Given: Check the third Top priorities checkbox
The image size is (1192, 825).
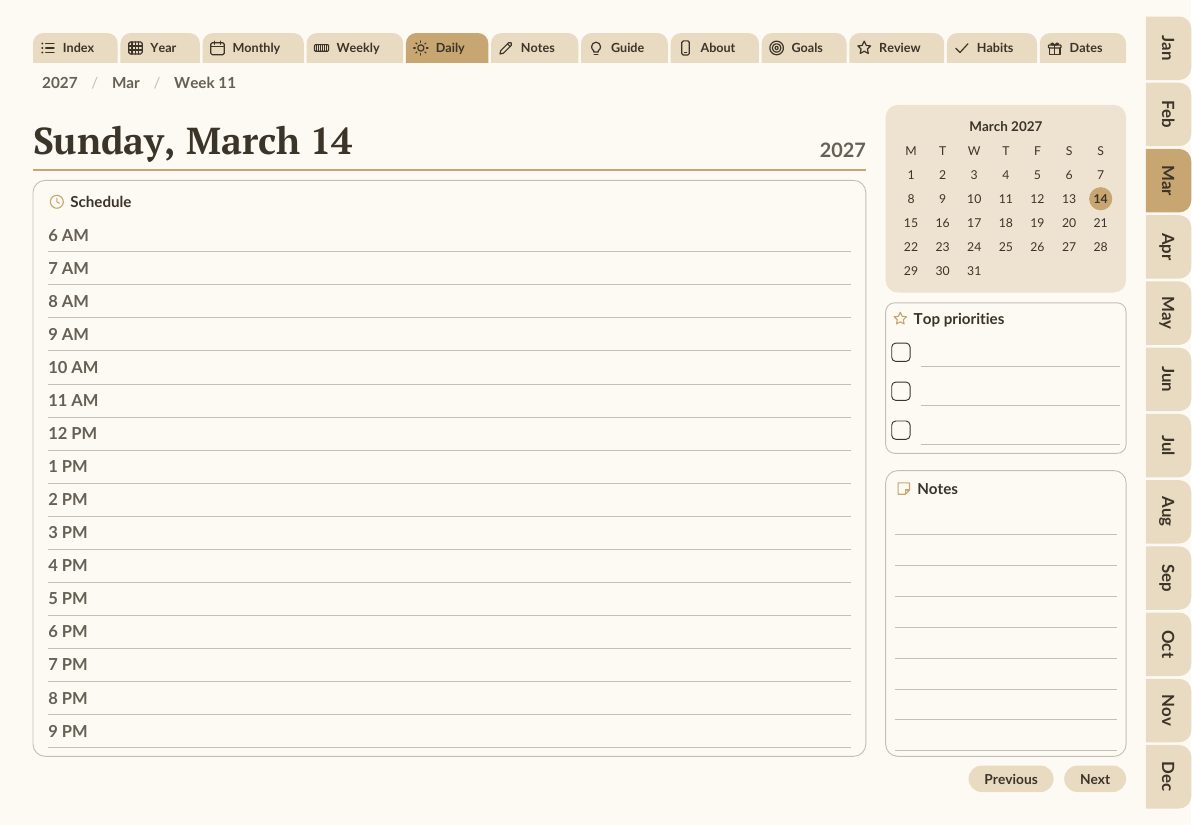Looking at the screenshot, I should 901,430.
